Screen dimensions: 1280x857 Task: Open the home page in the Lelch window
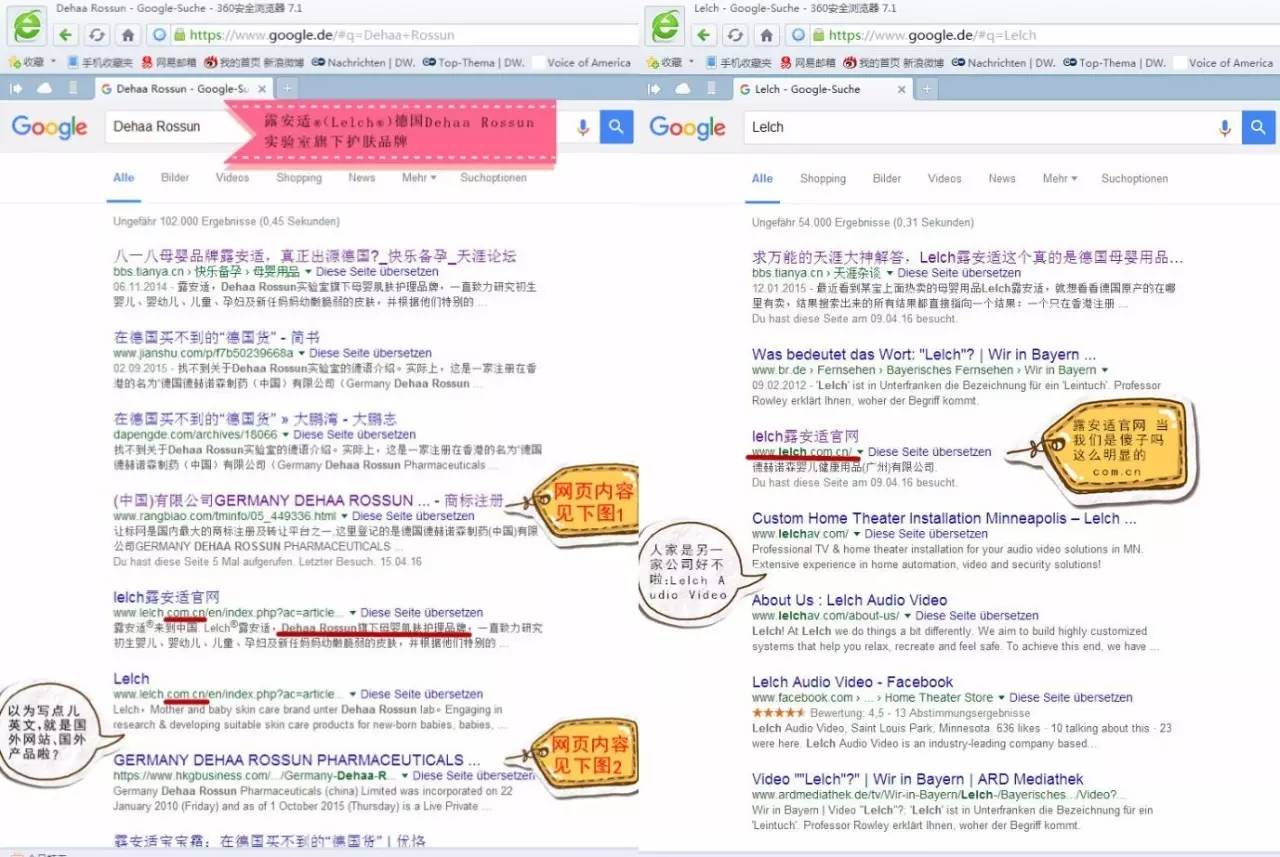click(766, 35)
